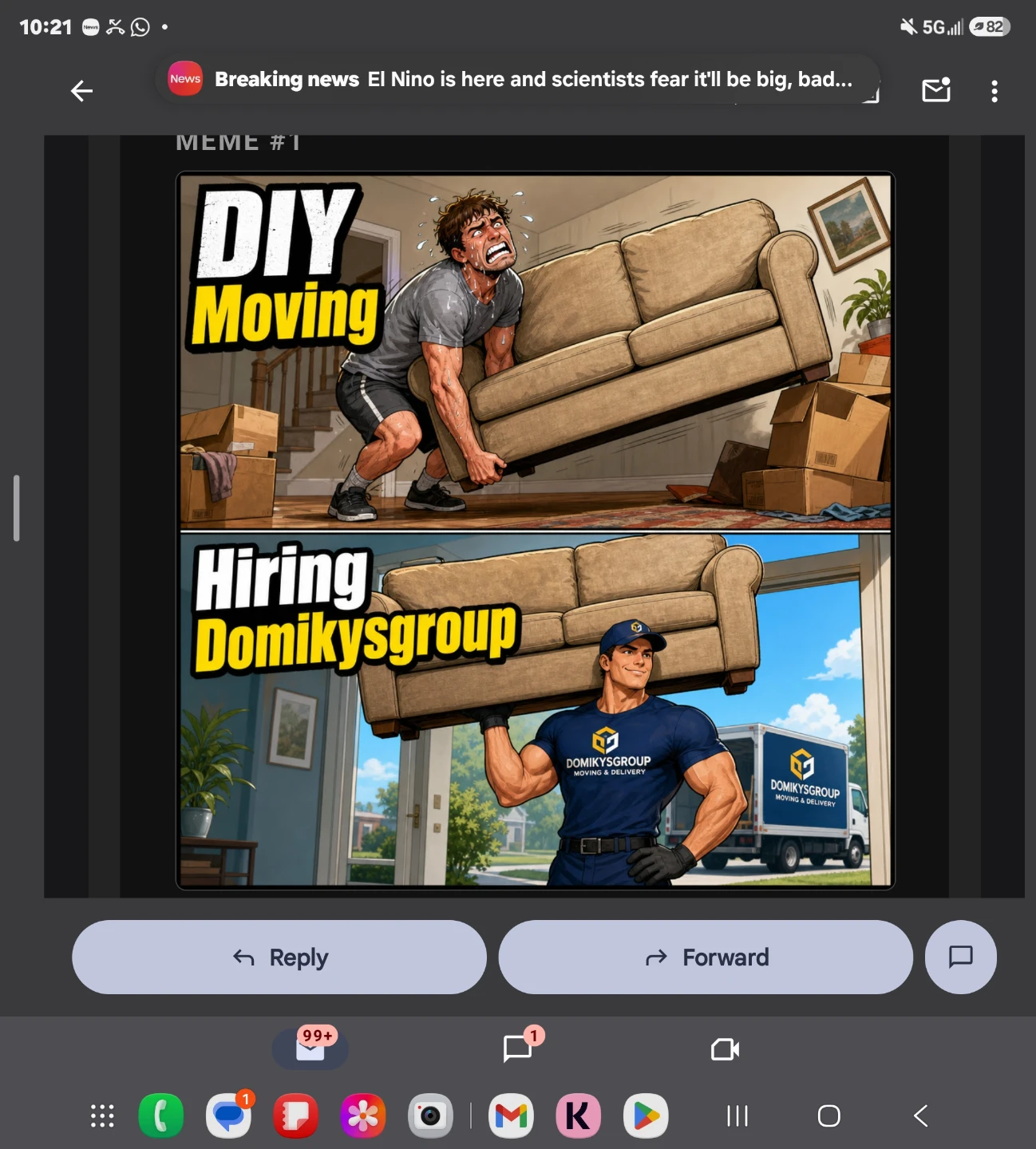Launch the pink K app
This screenshot has width=1036, height=1149.
[x=578, y=1115]
